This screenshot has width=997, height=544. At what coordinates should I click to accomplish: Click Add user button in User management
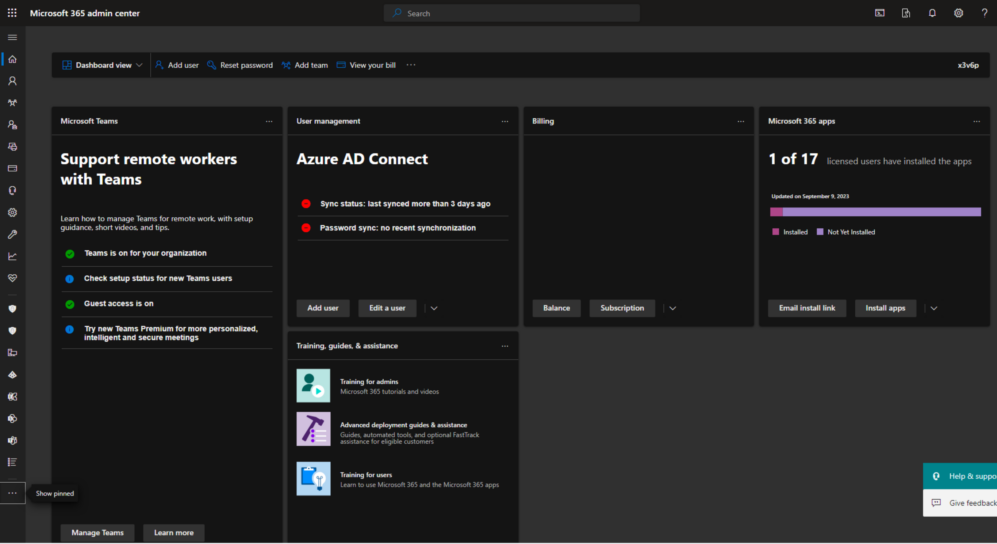(x=323, y=308)
